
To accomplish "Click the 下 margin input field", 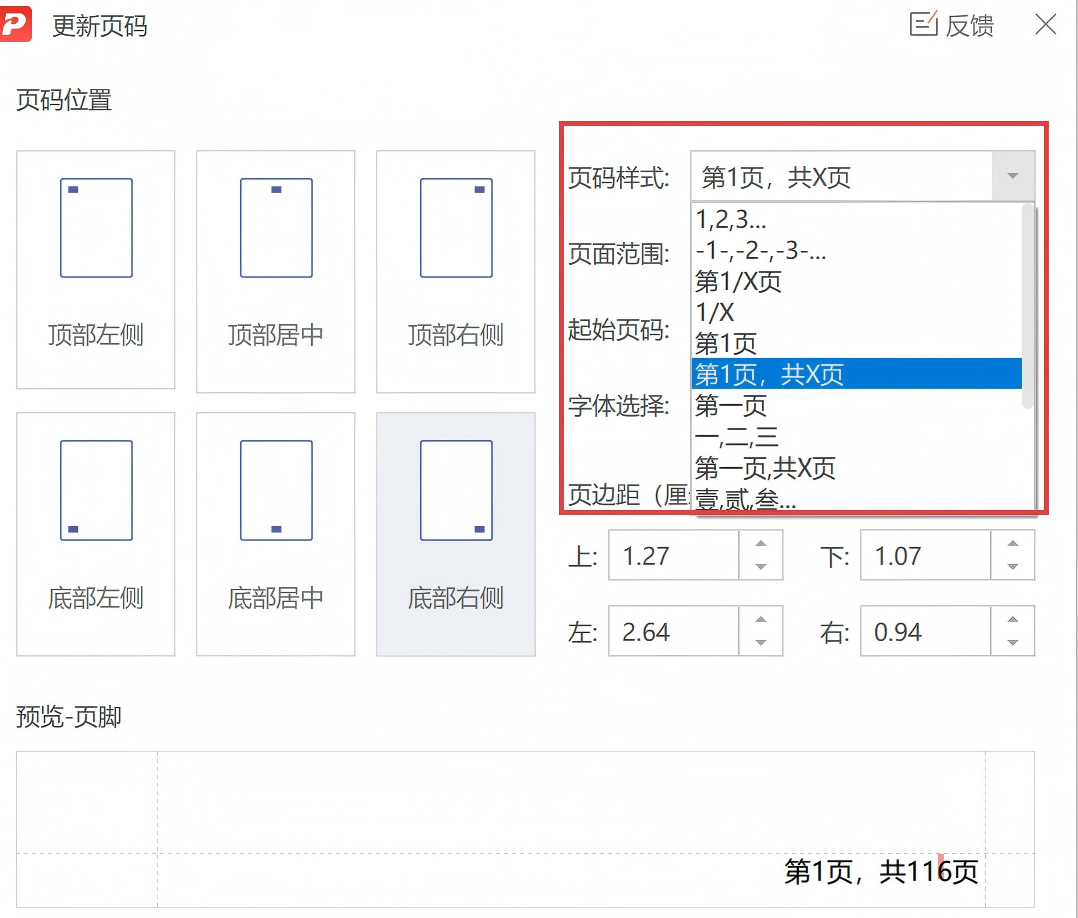I will (x=925, y=556).
